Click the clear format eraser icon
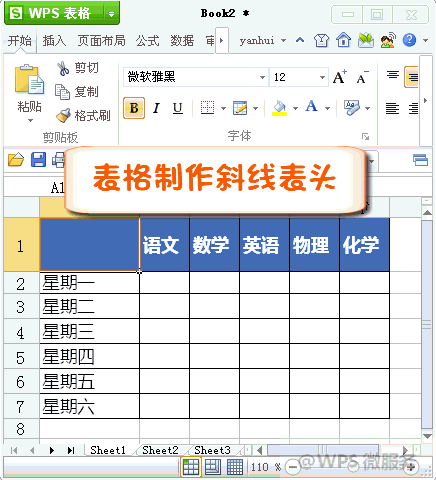Image resolution: width=436 pixels, height=480 pixels. tap(352, 108)
